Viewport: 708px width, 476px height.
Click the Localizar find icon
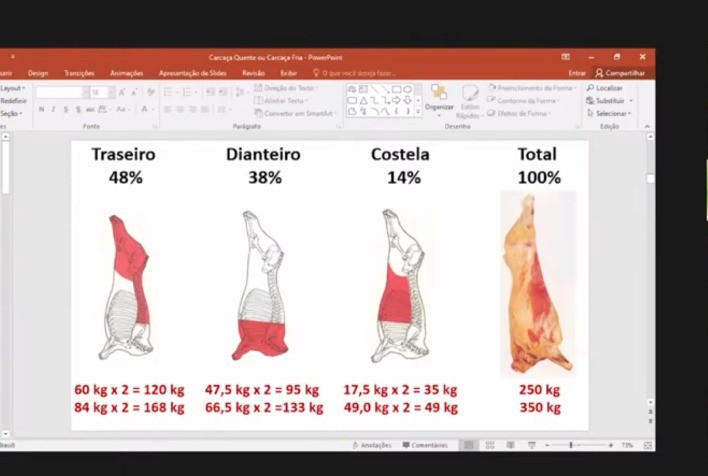589,88
